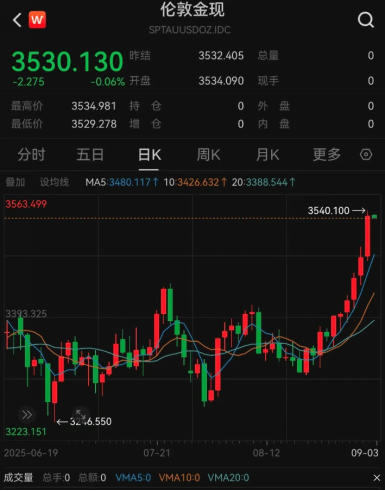Tap the MA5 value 3480.117
The image size is (385, 491).
point(129,182)
